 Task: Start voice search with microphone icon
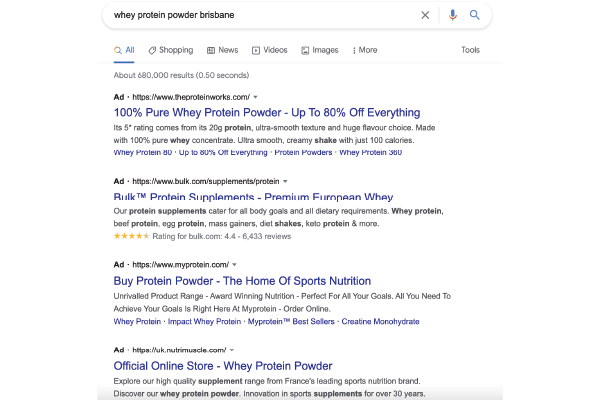[x=453, y=15]
